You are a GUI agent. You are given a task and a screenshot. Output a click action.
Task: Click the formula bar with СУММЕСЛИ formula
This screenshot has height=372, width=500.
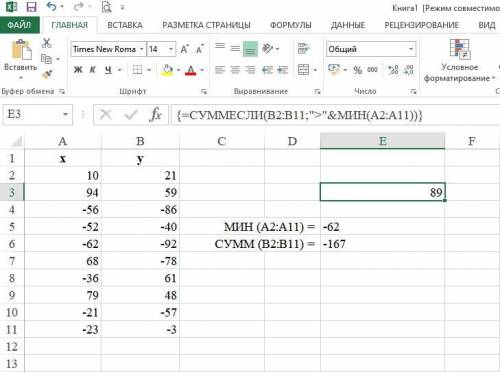(335, 115)
